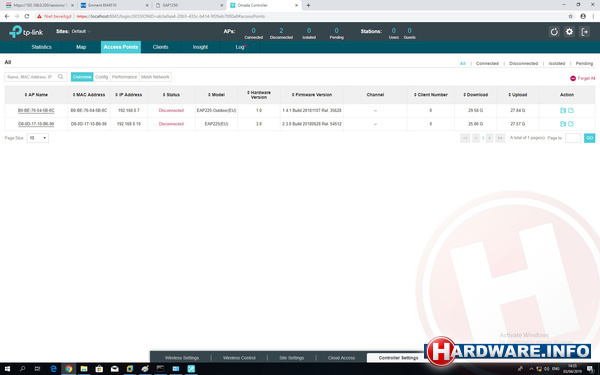Filter APs by Connected
This screenshot has height=375, width=600.
tap(487, 64)
